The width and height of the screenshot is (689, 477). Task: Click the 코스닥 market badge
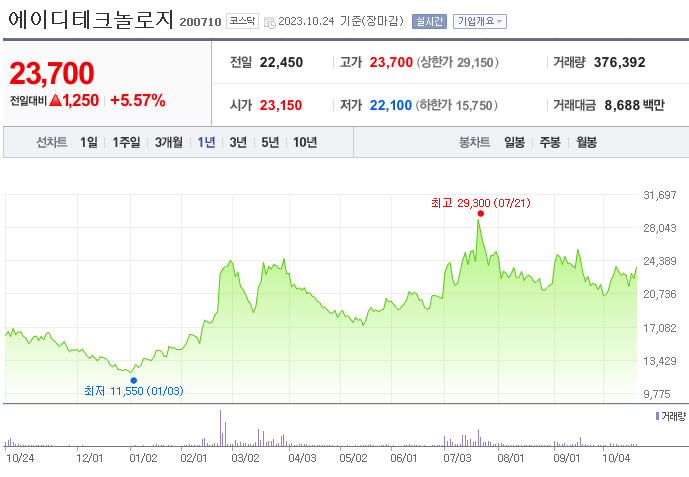click(x=242, y=21)
